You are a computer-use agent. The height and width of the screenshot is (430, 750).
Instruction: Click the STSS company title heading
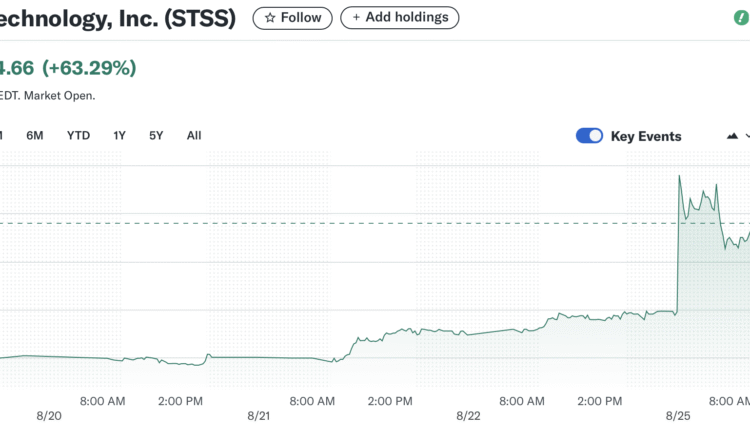pos(118,19)
